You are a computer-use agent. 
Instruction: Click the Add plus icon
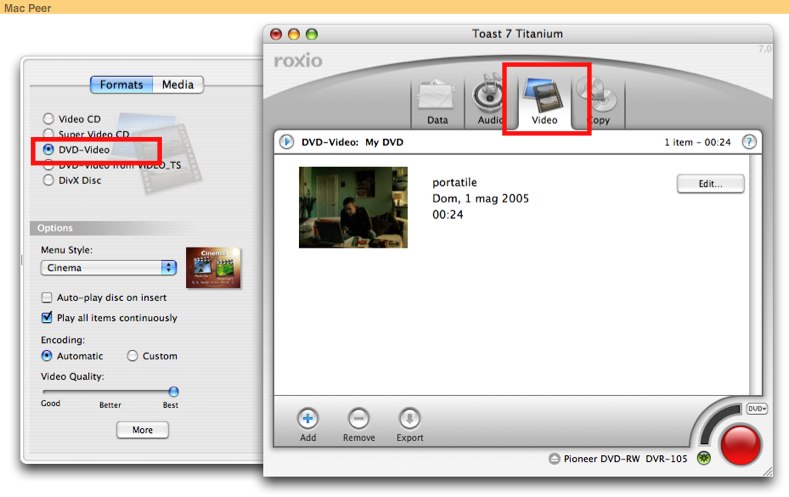click(307, 418)
